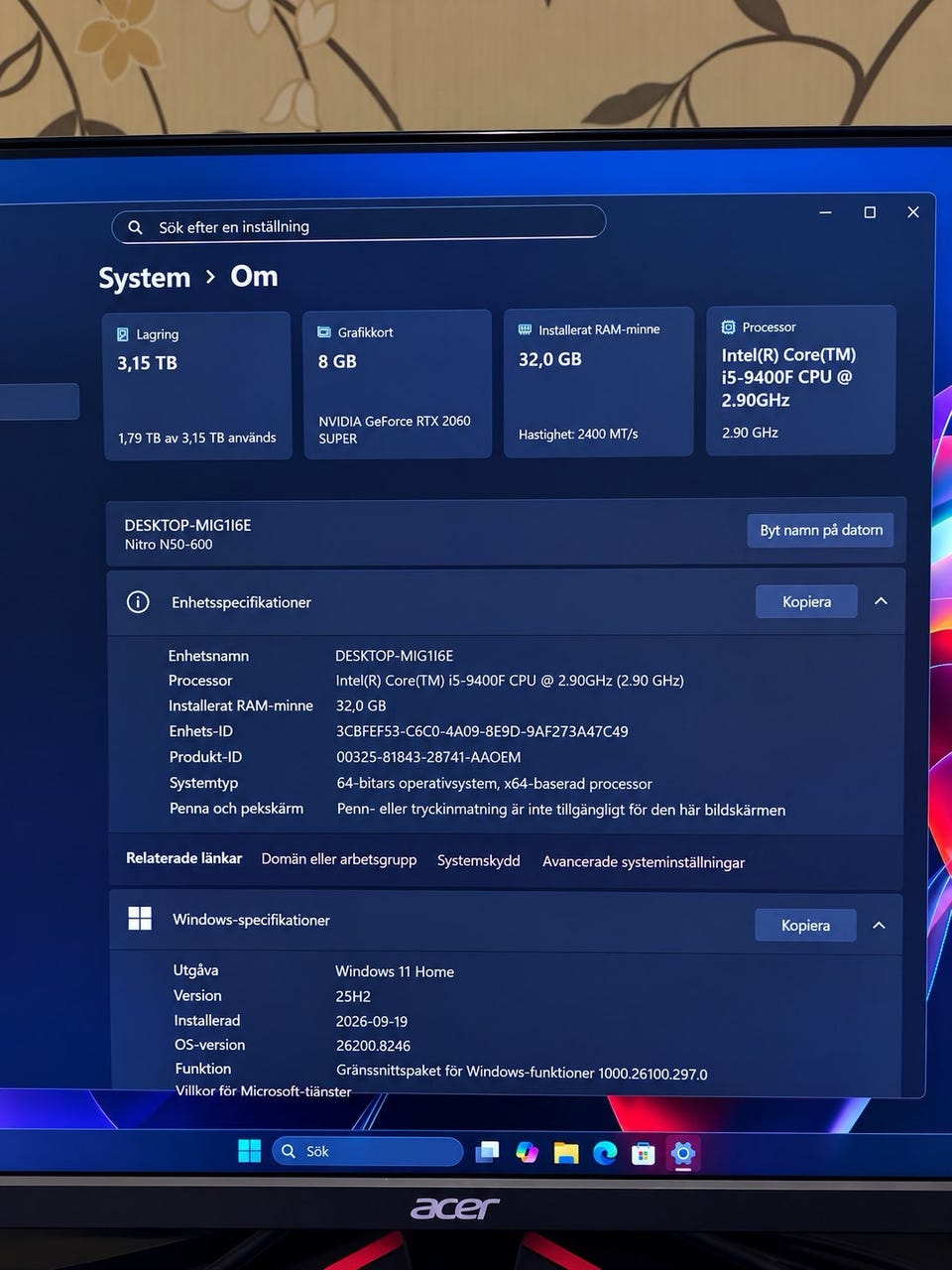This screenshot has width=952, height=1270.
Task: Select the OS-version value 26200.8246
Action: tap(373, 1046)
